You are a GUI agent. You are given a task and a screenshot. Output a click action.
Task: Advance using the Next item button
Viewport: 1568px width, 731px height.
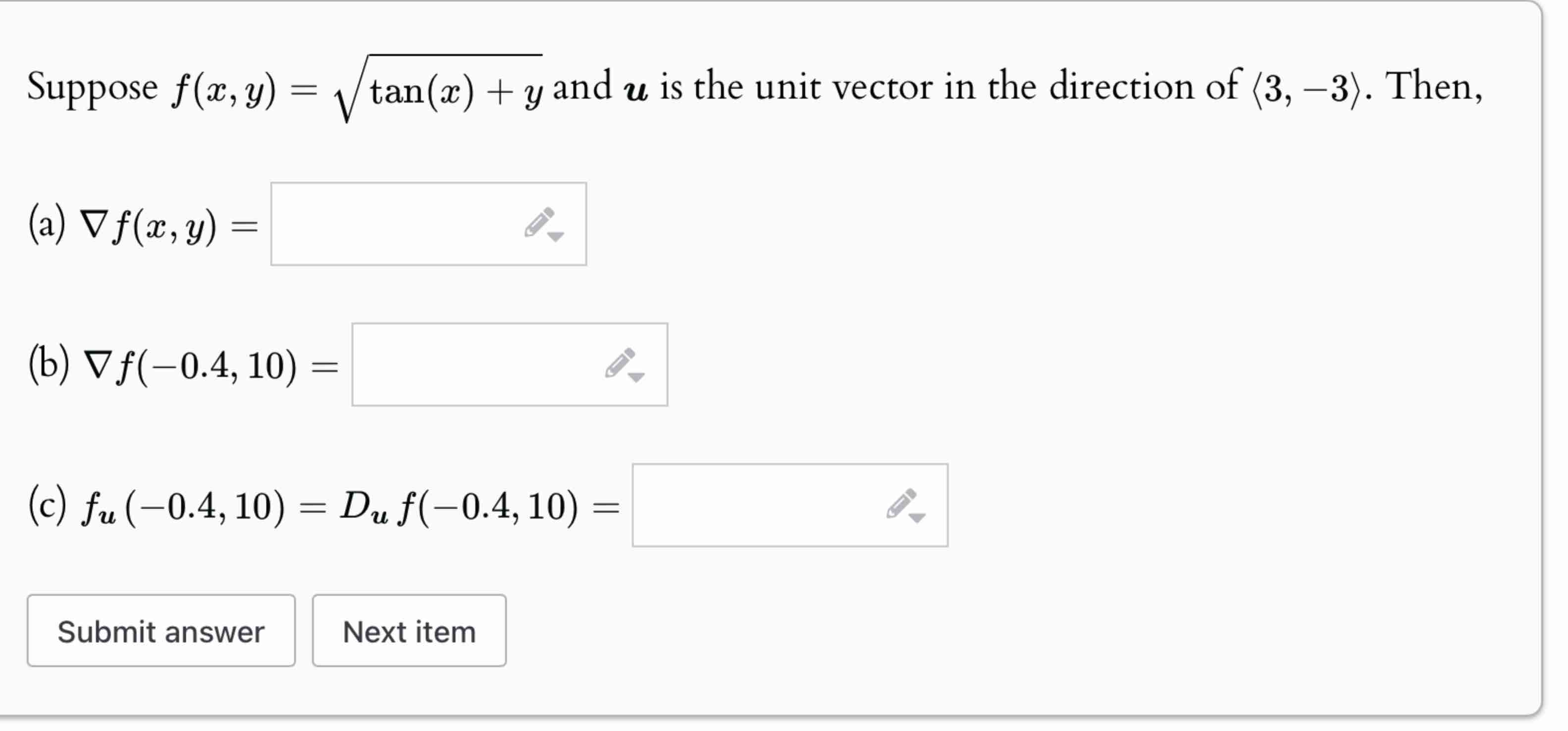click(x=409, y=631)
